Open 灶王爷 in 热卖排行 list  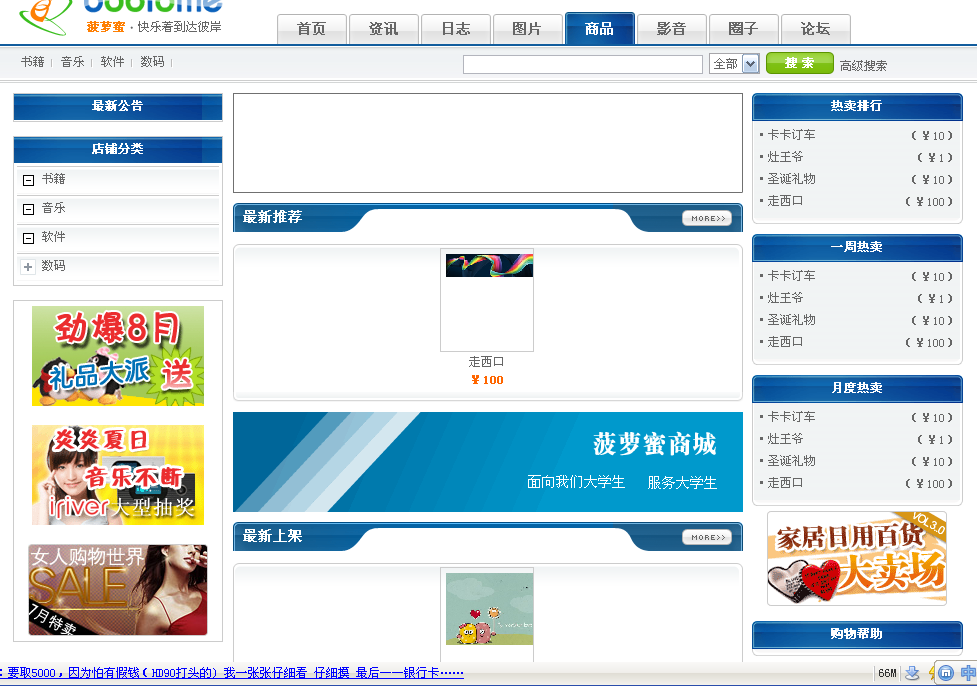click(x=785, y=157)
